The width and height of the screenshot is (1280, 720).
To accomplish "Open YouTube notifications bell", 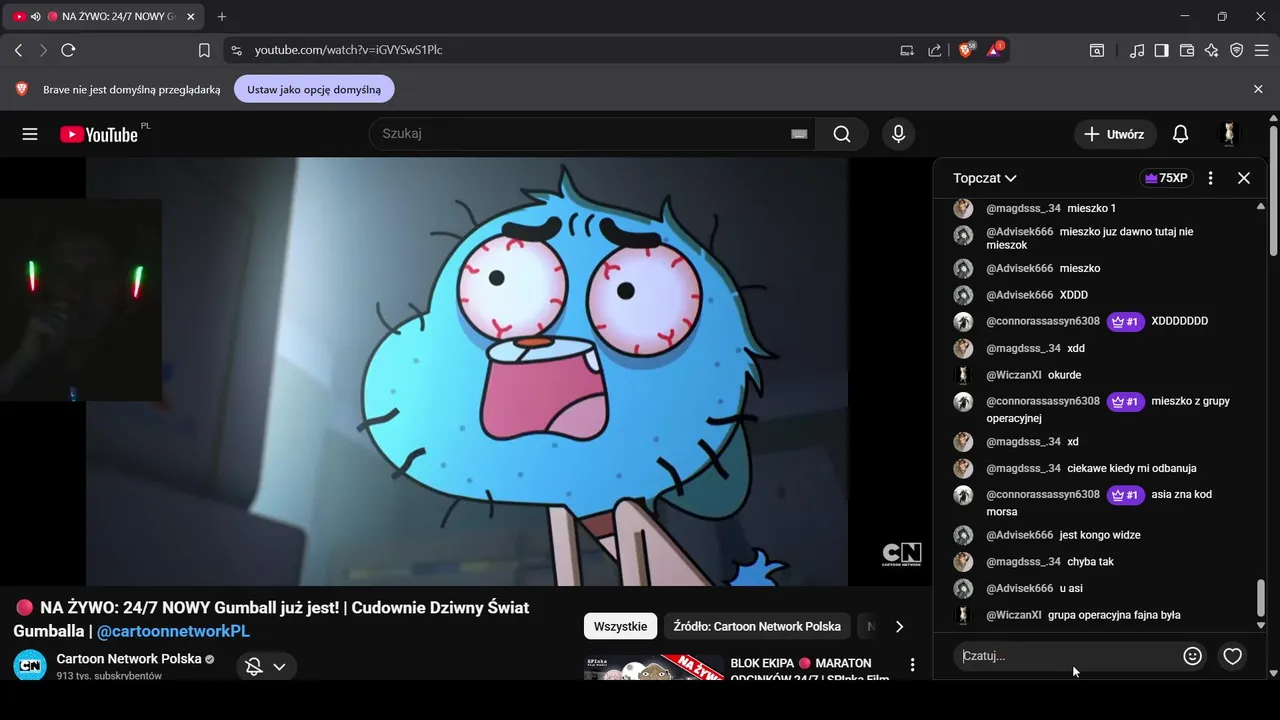I will tap(1180, 134).
